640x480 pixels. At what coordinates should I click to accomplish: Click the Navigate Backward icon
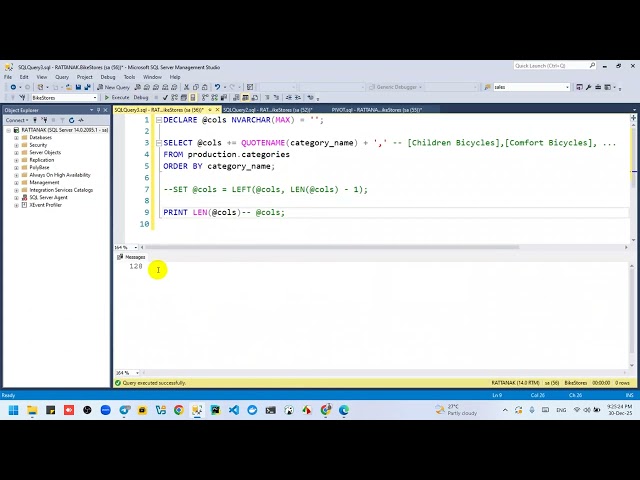point(13,87)
